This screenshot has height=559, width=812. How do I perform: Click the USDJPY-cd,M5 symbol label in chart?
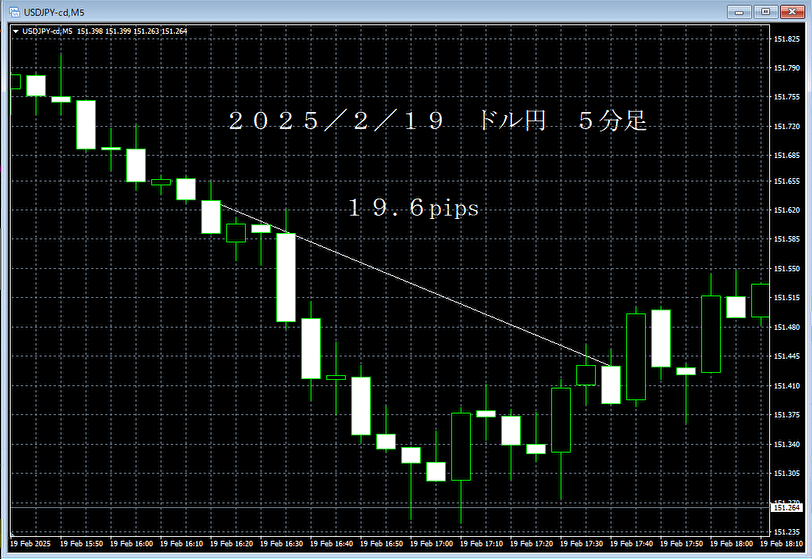tap(47, 31)
